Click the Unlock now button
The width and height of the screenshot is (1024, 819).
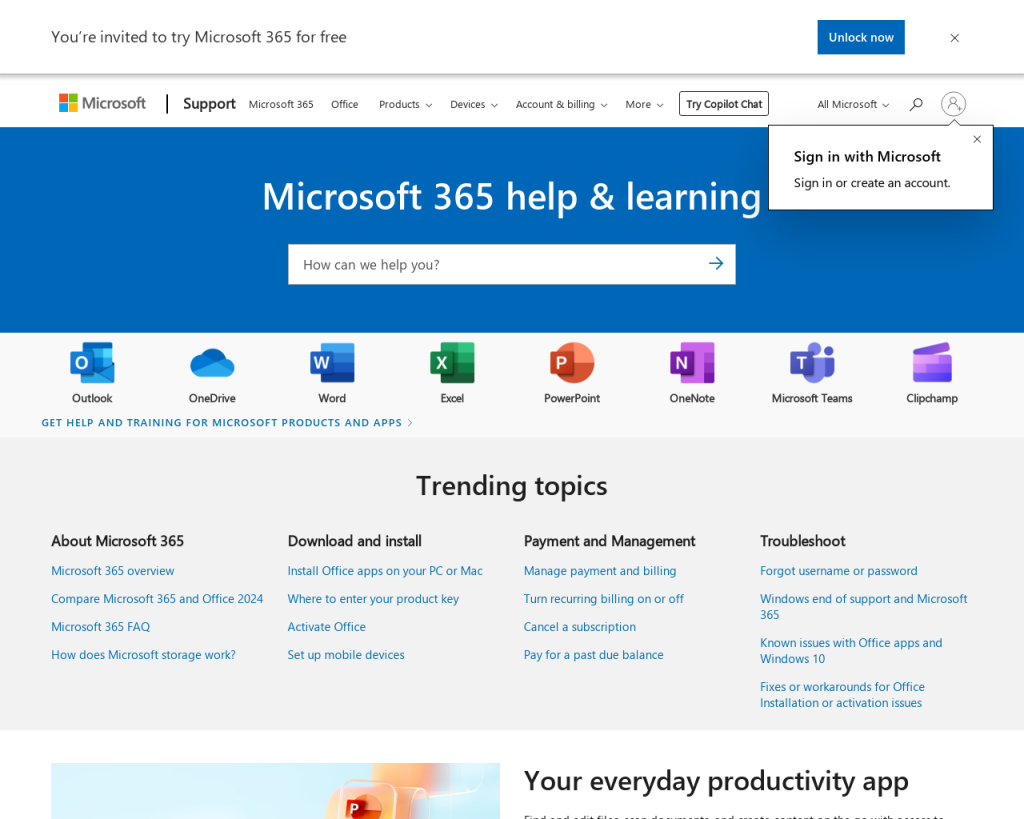pos(861,37)
